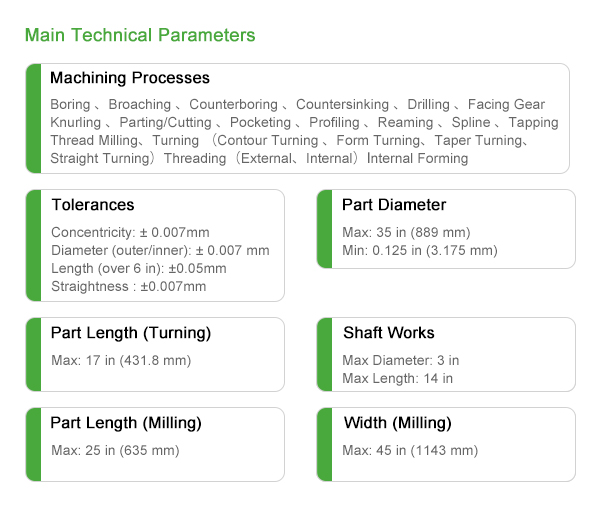Select the Max Diameter 3 in line
The width and height of the screenshot is (600, 509).
pos(401,360)
